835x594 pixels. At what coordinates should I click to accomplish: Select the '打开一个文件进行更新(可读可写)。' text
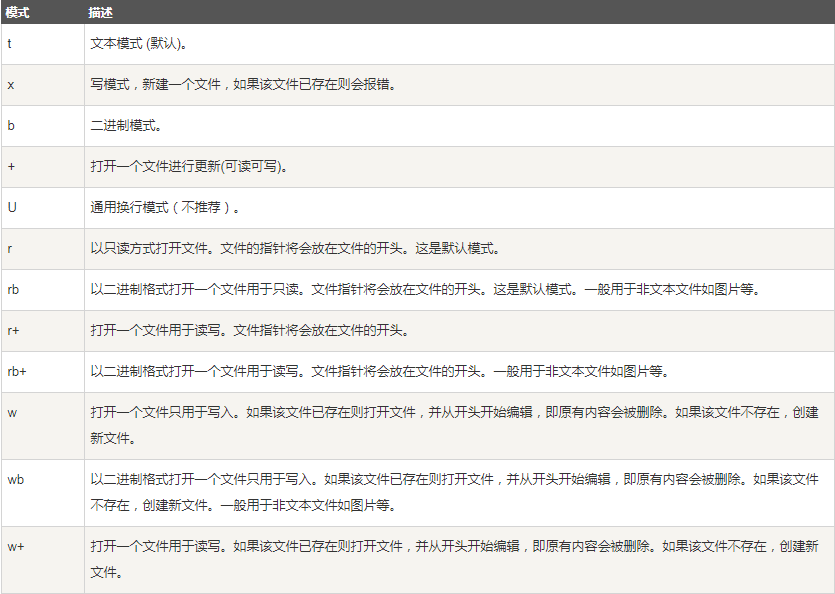[x=190, y=167]
